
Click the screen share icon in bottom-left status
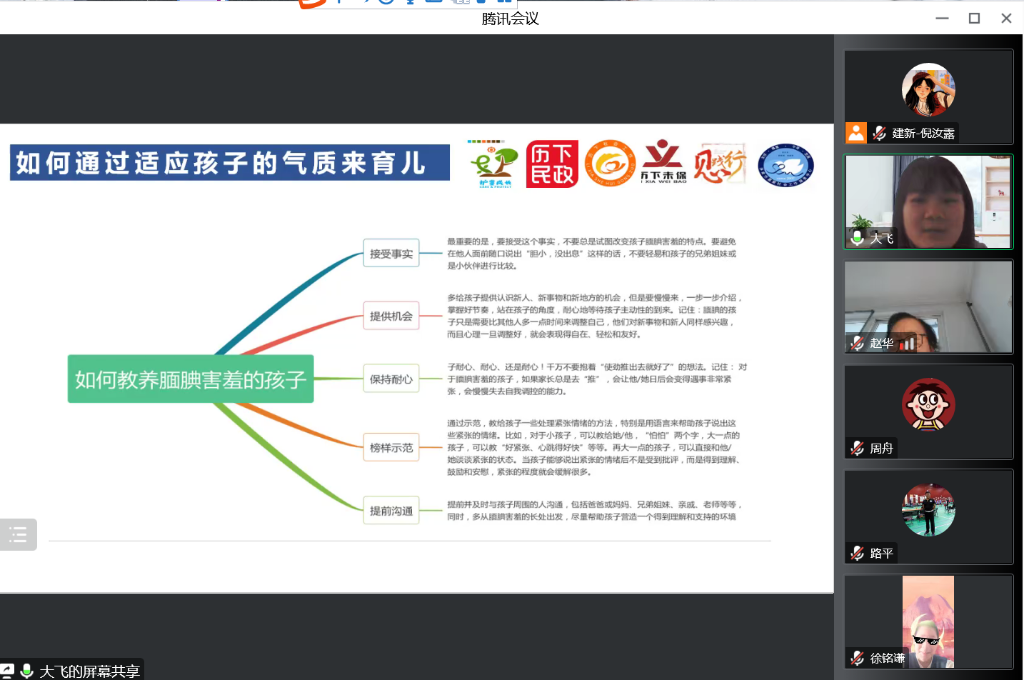click(8, 671)
